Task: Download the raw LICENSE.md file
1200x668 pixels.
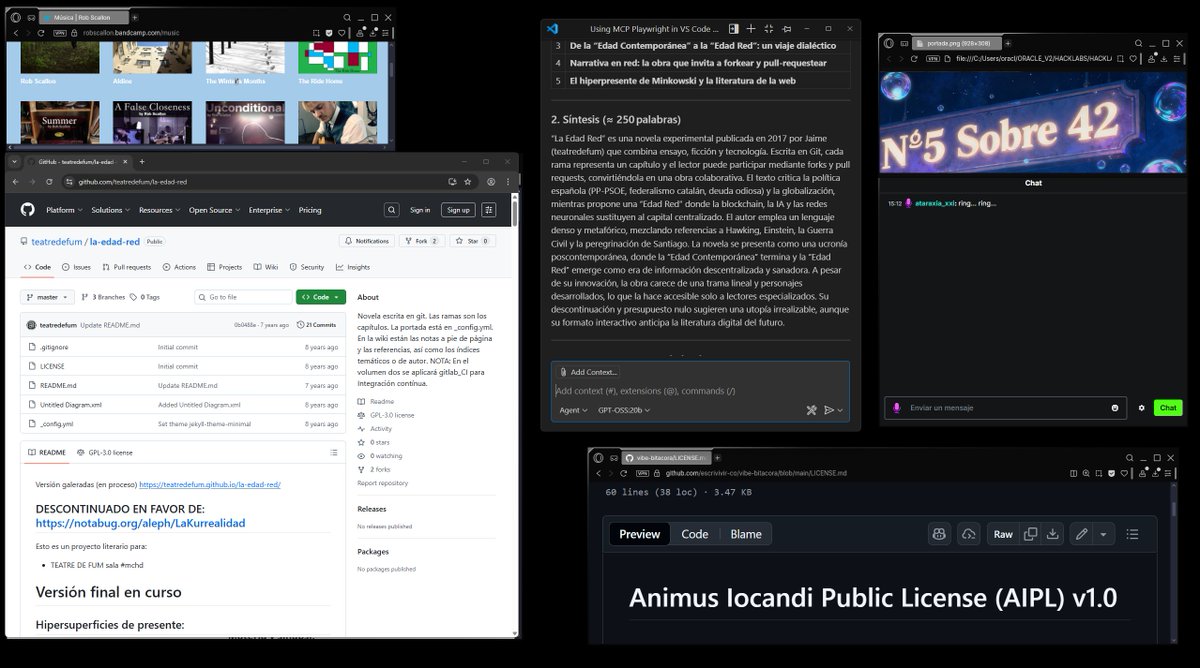Action: pos(1052,534)
